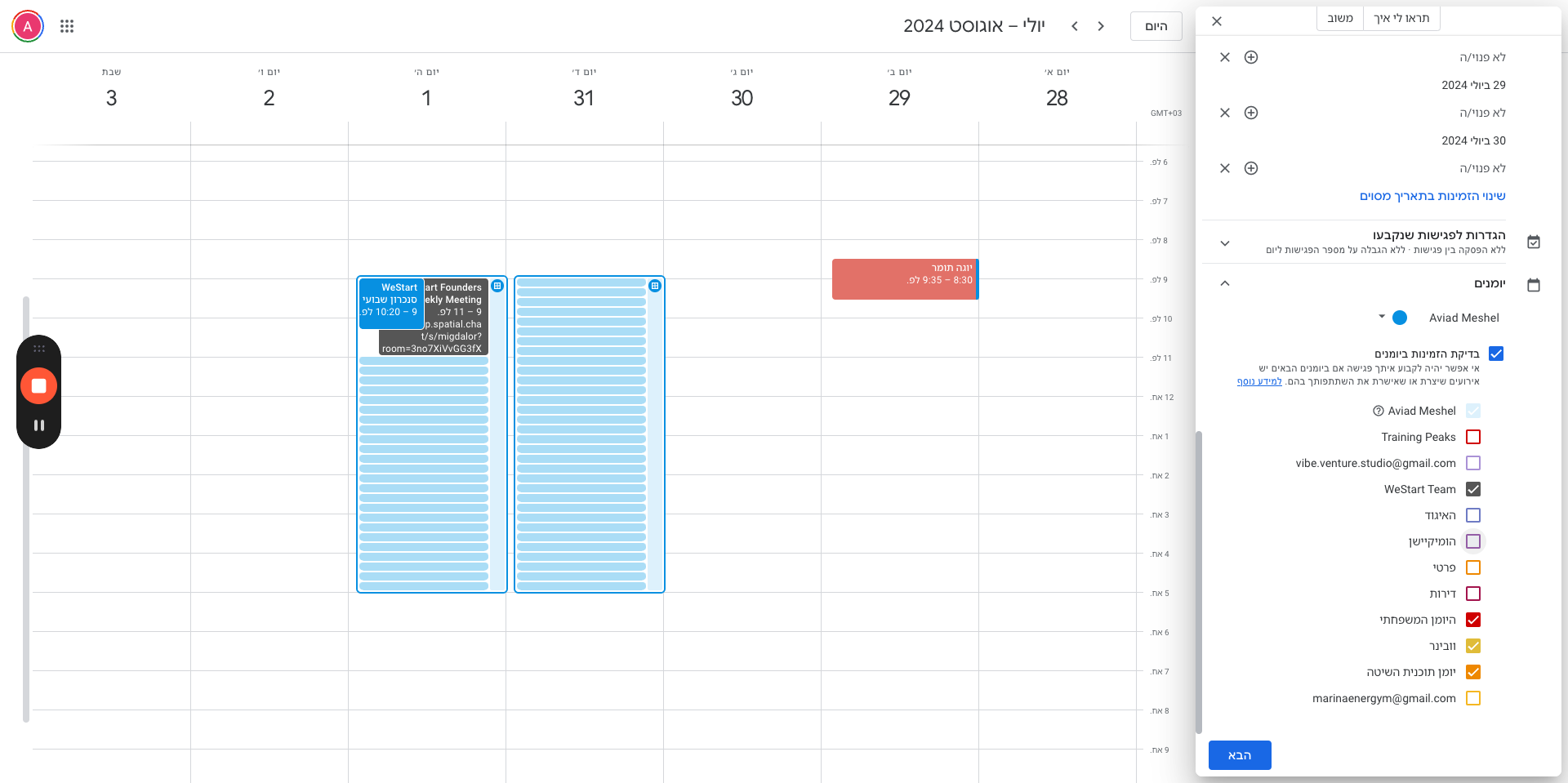Image resolution: width=1568 pixels, height=783 pixels.
Task: Uncheck the היומן המשפחתי calendar
Action: [x=1473, y=620]
